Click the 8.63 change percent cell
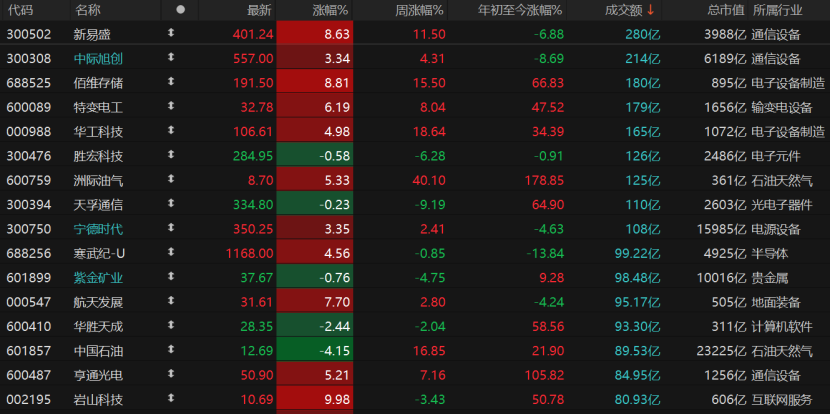This screenshot has height=414, width=830. [x=314, y=34]
